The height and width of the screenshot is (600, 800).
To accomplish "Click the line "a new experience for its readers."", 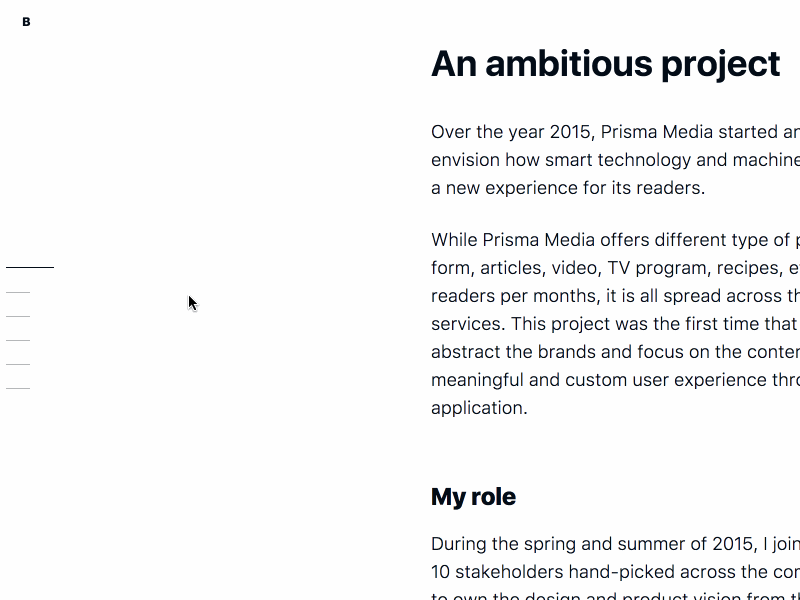I will pos(567,188).
